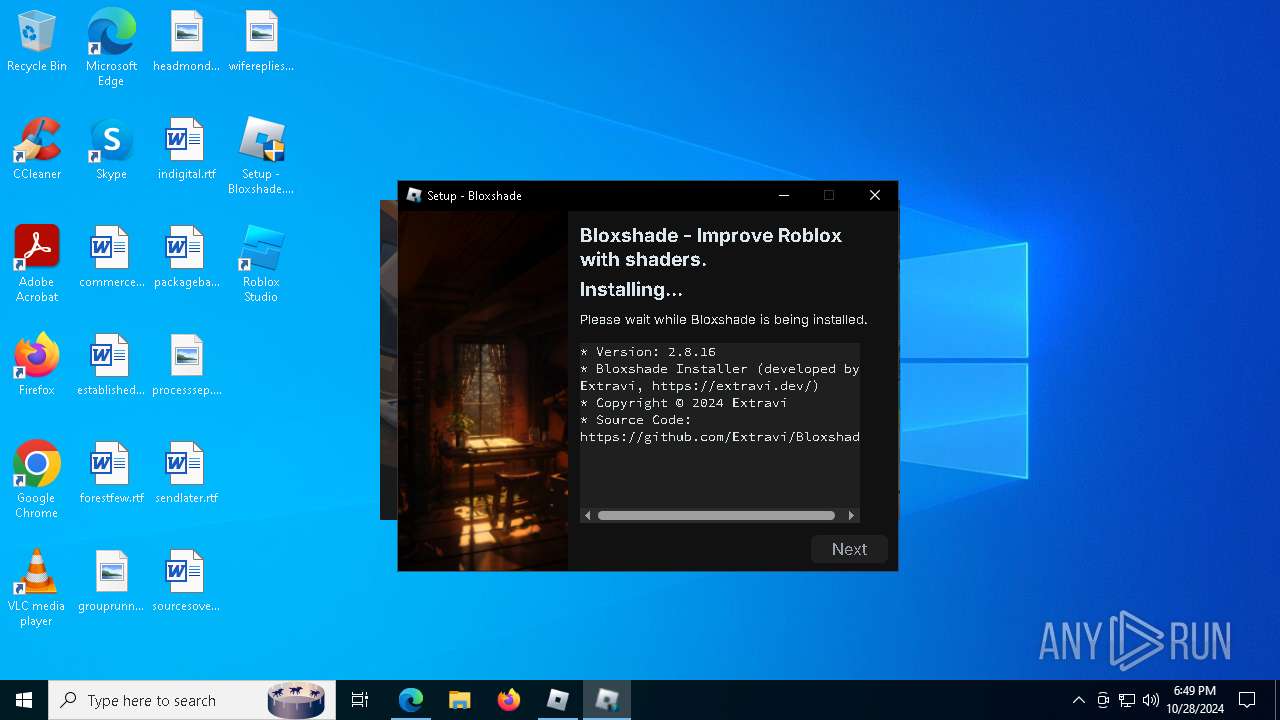Viewport: 1280px width, 720px height.
Task: Open Roblox Studio desktop shortcut
Action: coord(261,264)
